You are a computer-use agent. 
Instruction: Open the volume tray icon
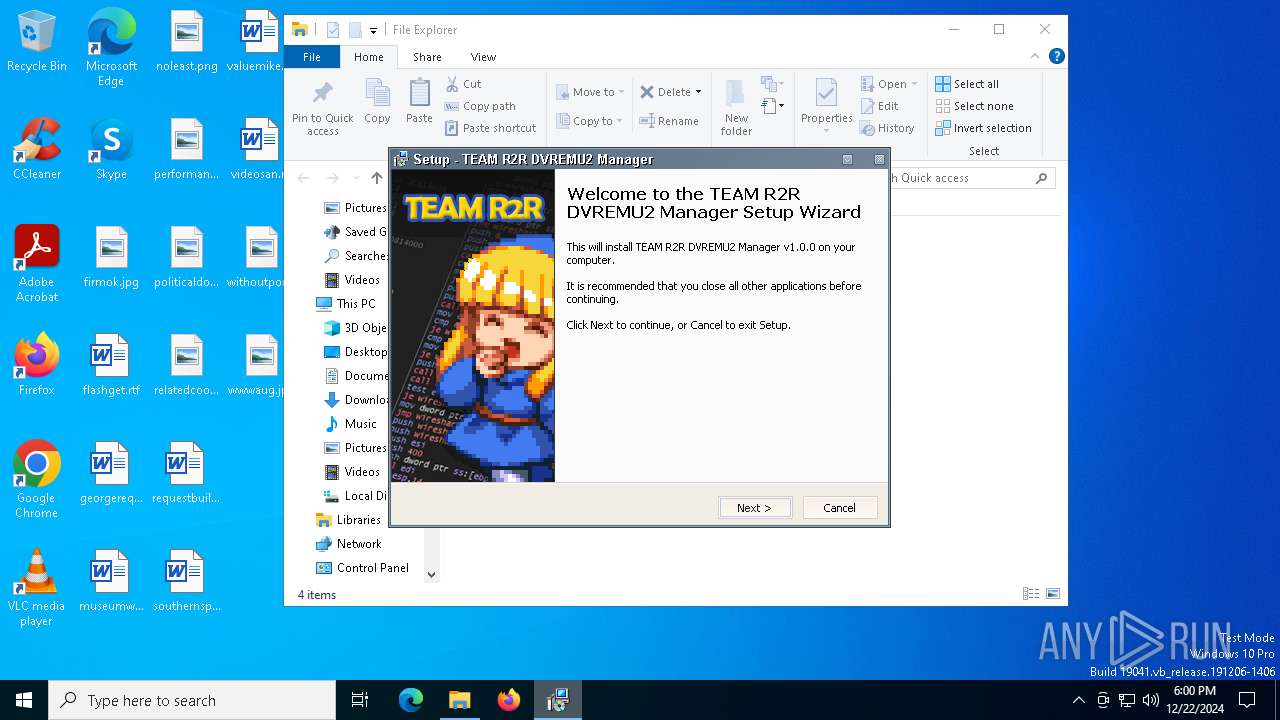coord(1150,700)
